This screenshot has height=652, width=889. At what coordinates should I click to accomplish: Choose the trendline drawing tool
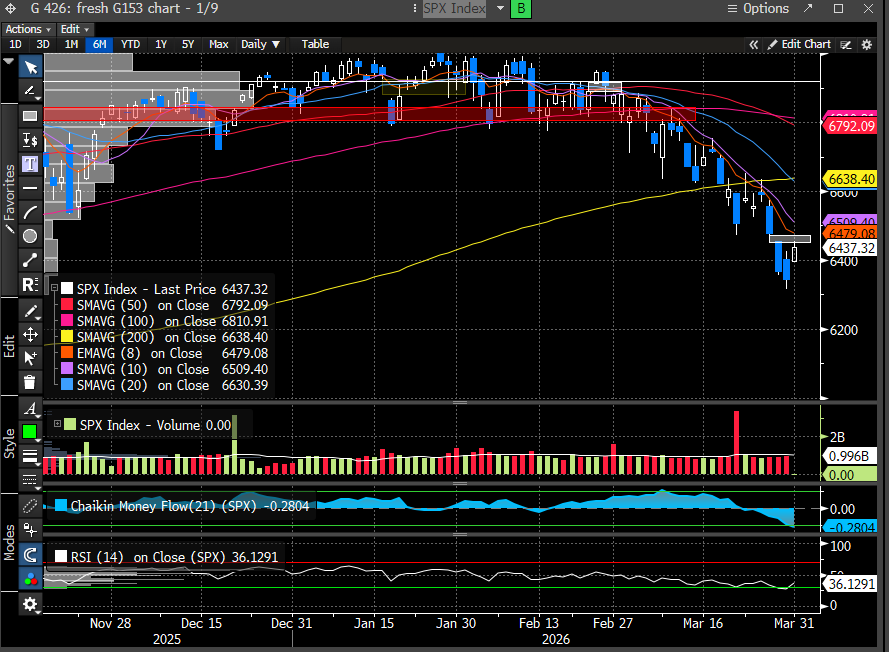(x=30, y=259)
